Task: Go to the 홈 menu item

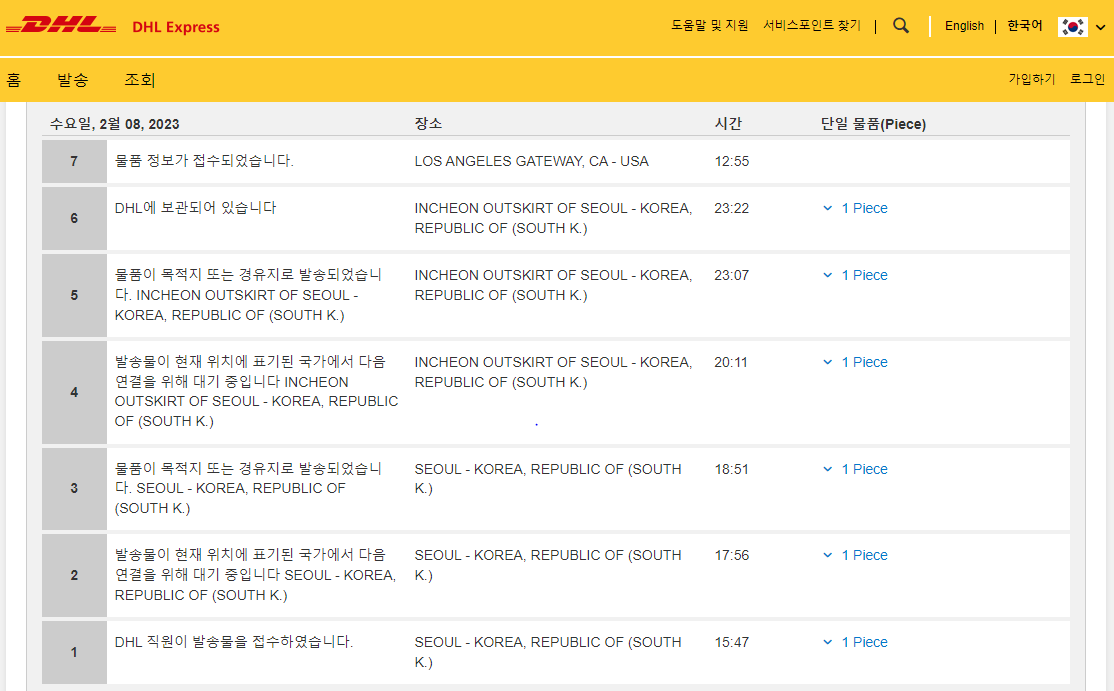Action: 14,80
